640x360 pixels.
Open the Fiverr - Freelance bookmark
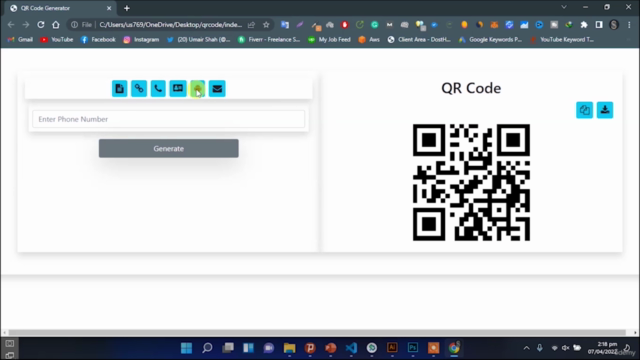pos(269,40)
